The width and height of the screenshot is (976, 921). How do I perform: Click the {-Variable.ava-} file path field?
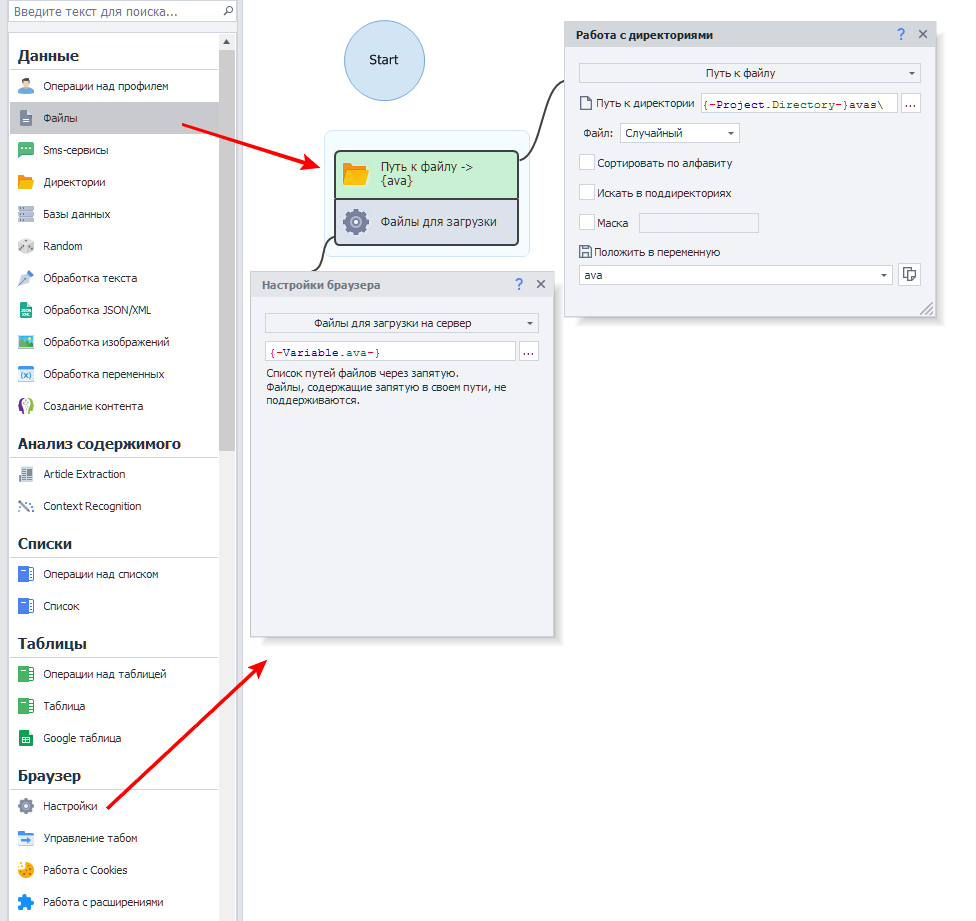coord(390,352)
